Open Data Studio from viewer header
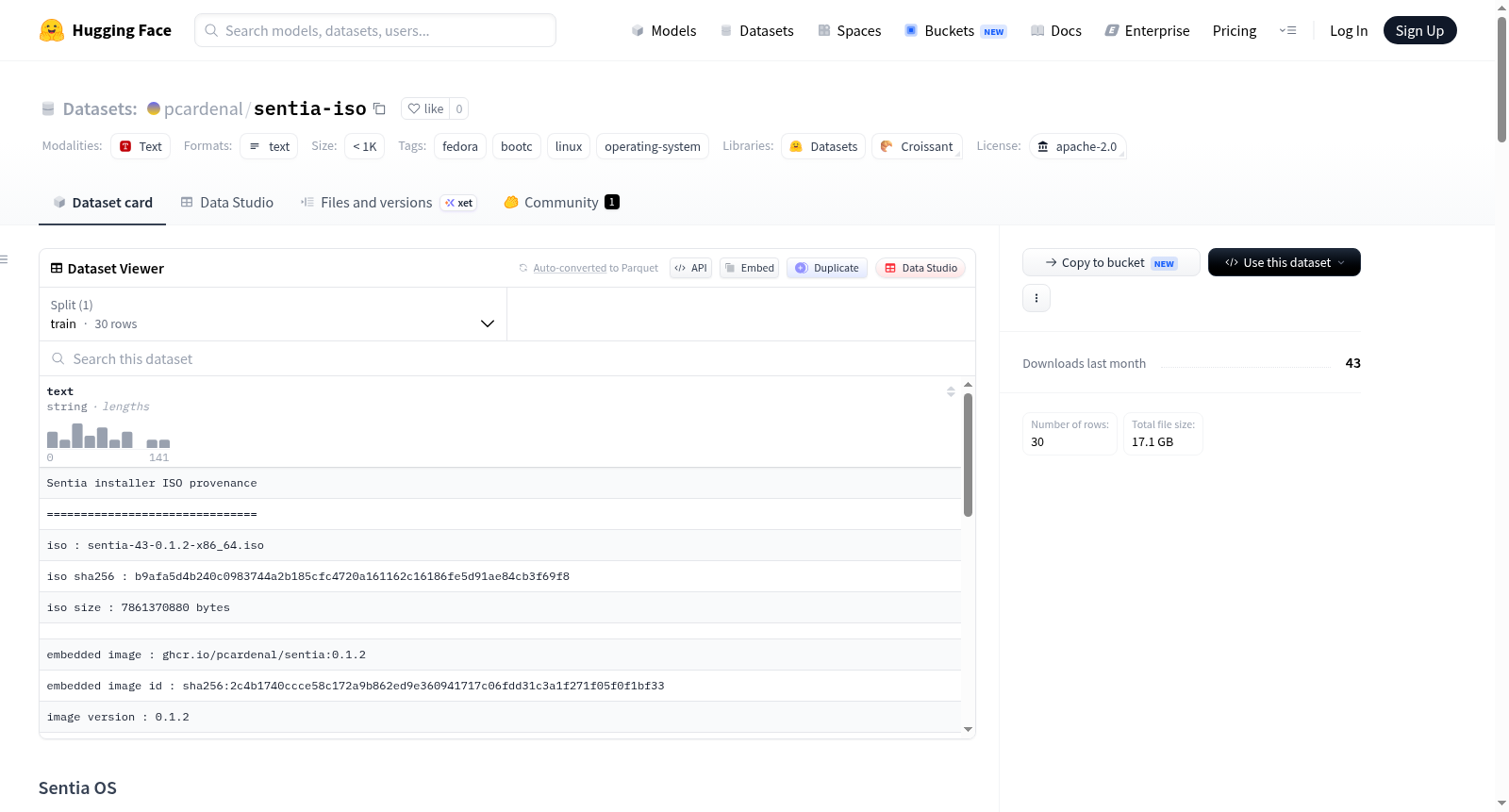 coord(920,268)
